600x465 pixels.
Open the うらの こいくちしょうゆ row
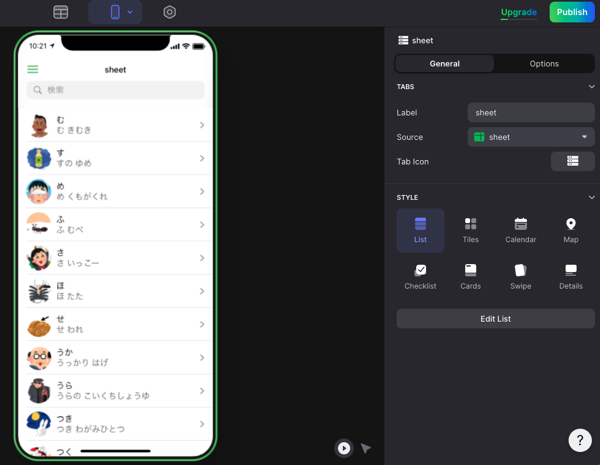coord(115,391)
